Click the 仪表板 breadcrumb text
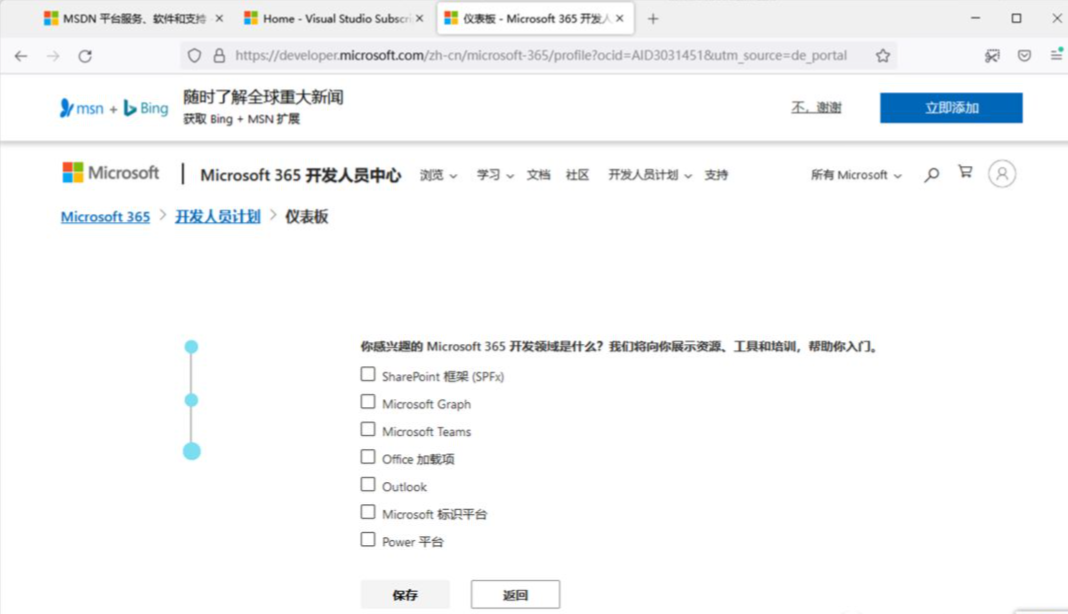The image size is (1068, 614). pos(307,217)
